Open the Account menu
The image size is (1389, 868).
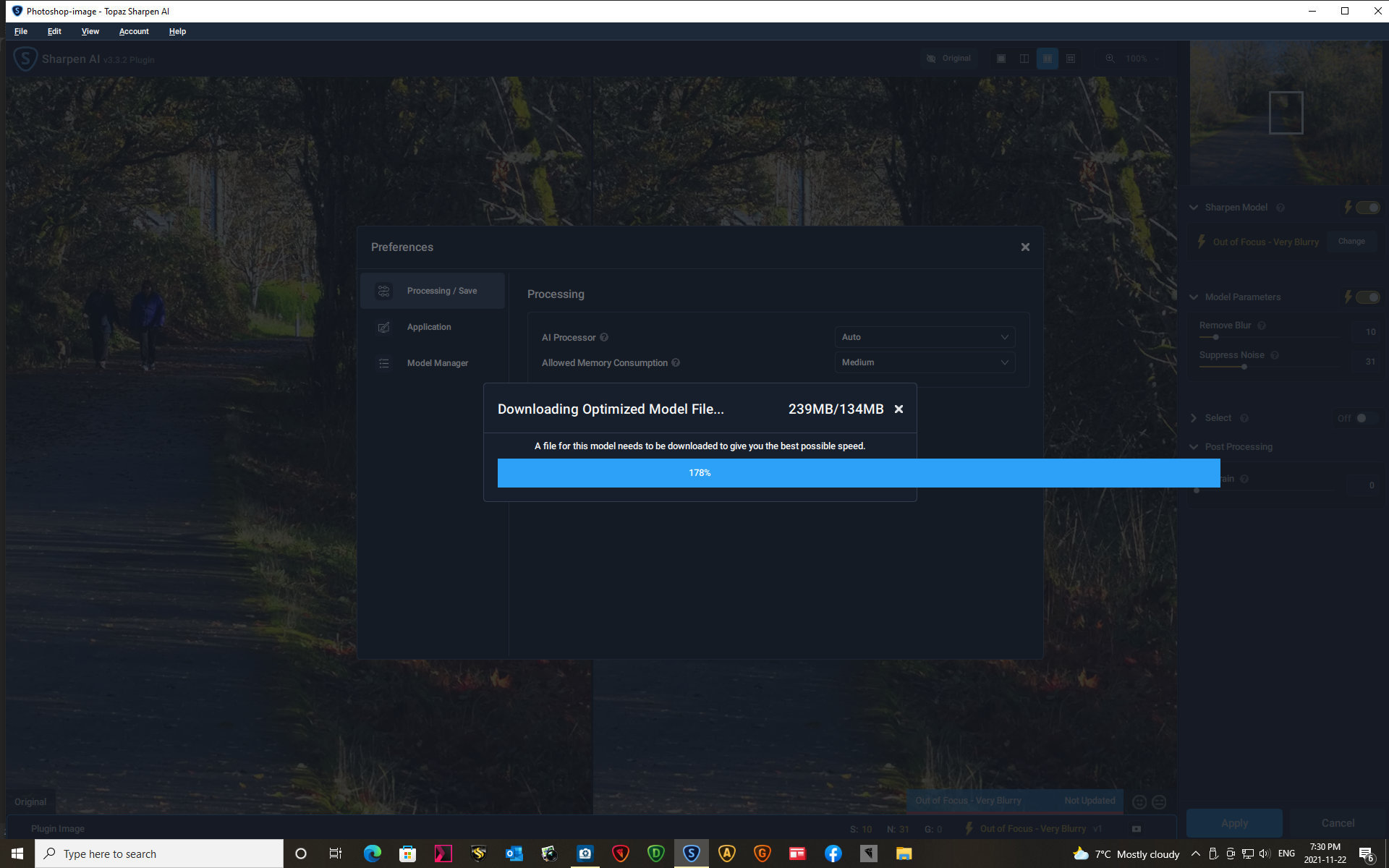pyautogui.click(x=134, y=31)
